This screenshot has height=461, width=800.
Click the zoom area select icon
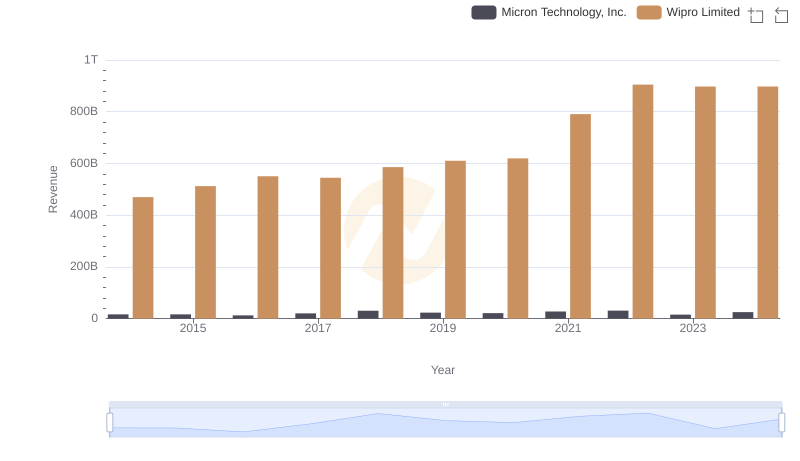pos(756,15)
